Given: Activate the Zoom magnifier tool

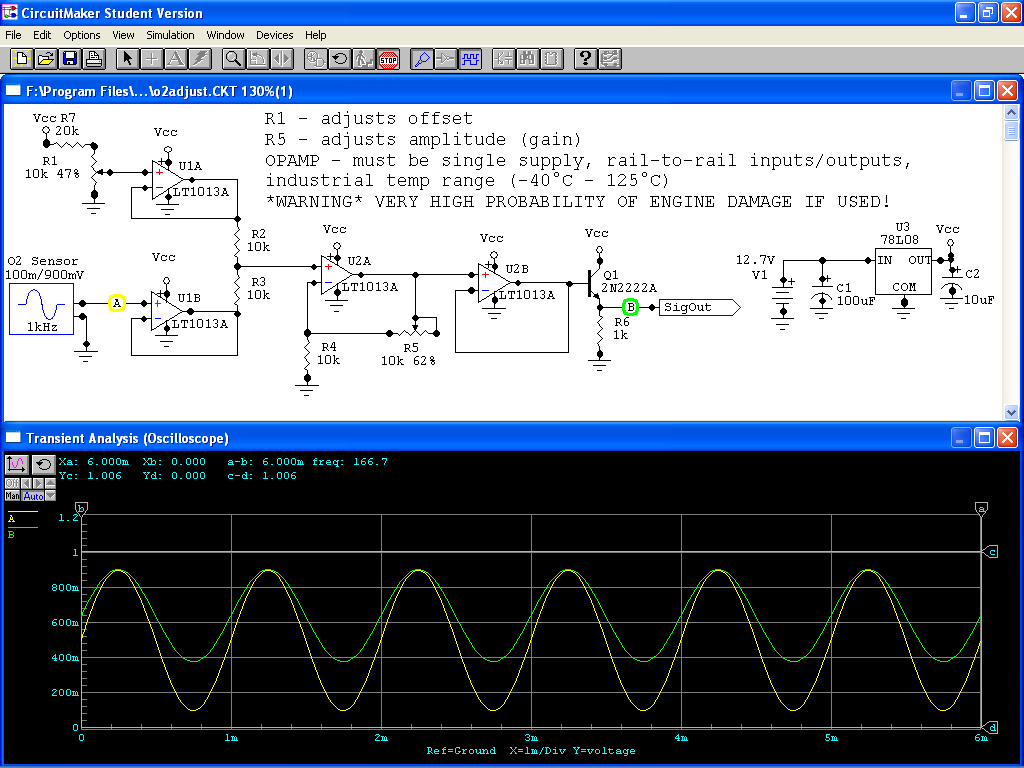Looking at the screenshot, I should click(232, 59).
